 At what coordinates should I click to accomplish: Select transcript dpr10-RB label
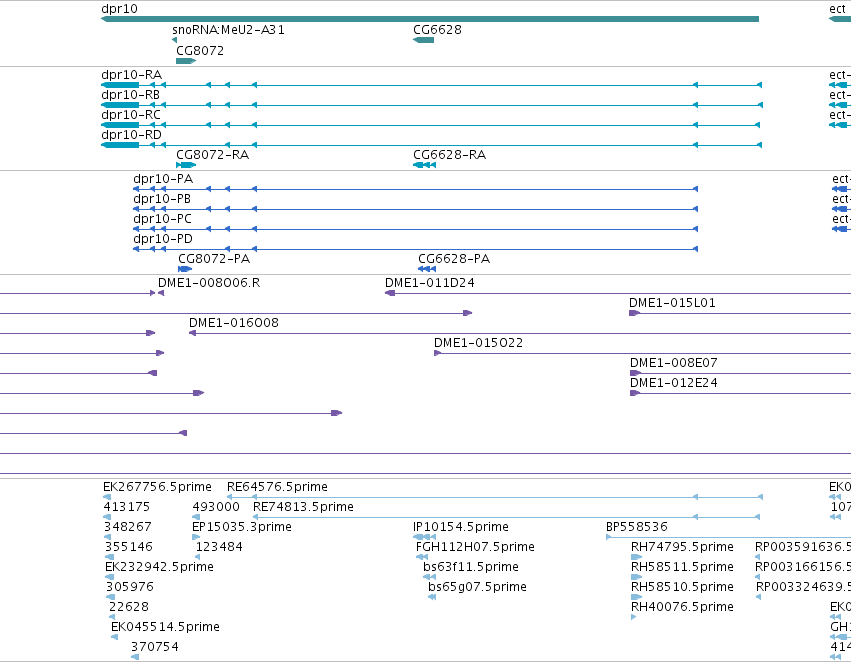[131, 94]
